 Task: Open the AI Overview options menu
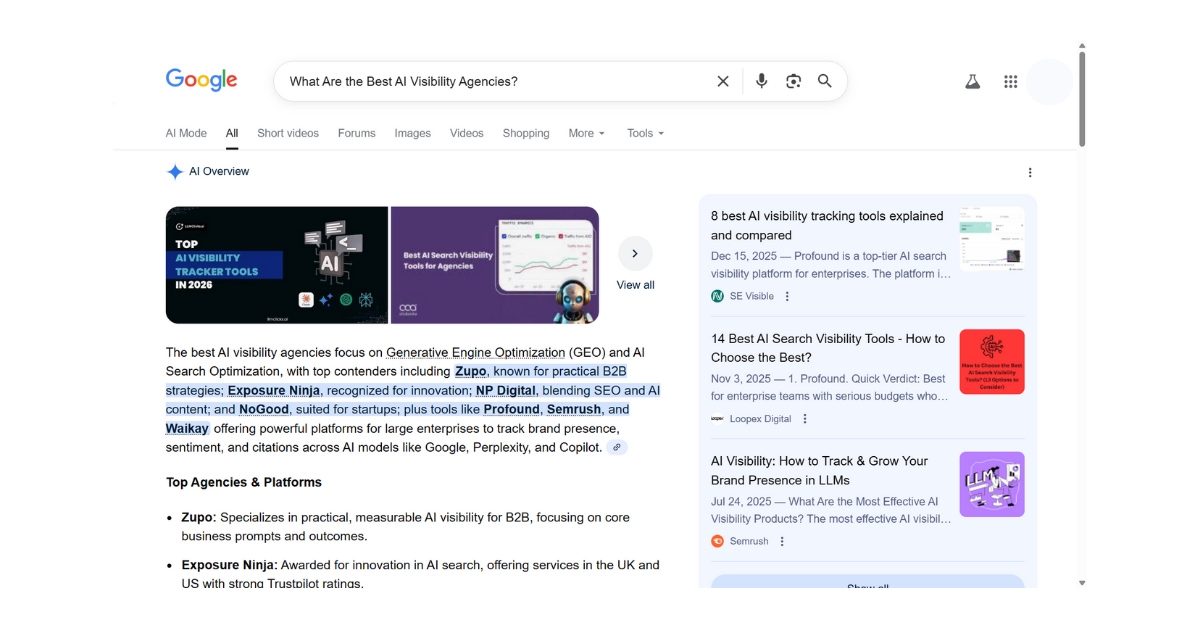(1030, 172)
